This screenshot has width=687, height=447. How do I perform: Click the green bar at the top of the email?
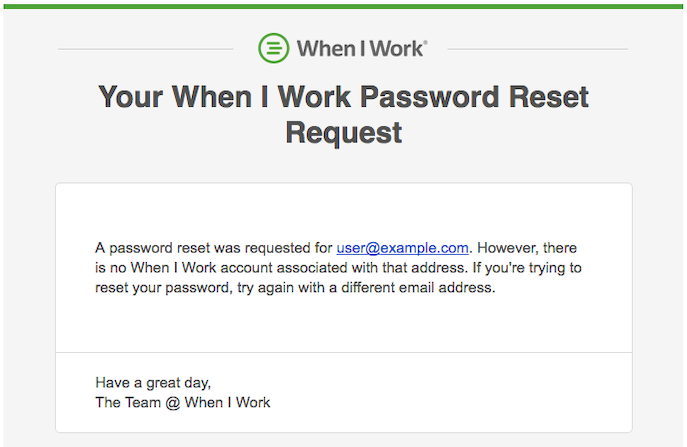(x=343, y=5)
